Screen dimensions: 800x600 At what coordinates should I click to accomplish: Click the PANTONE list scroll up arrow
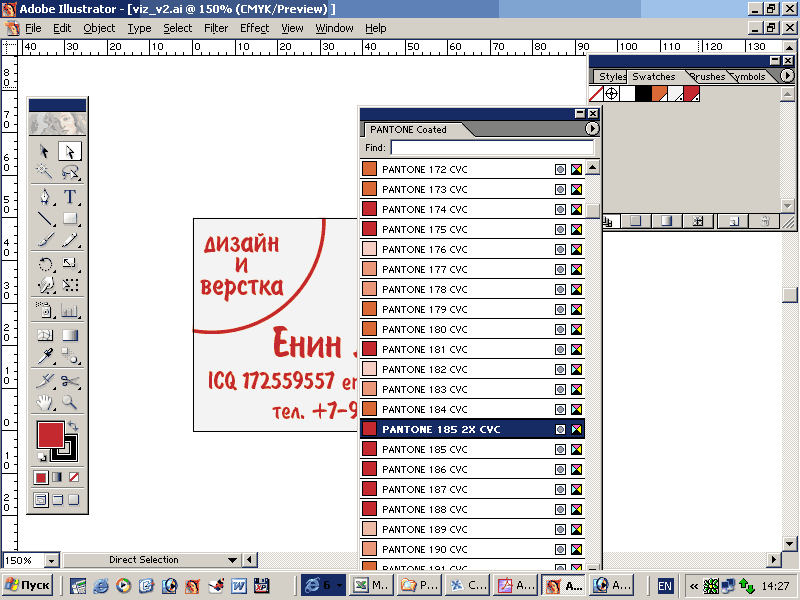[592, 167]
